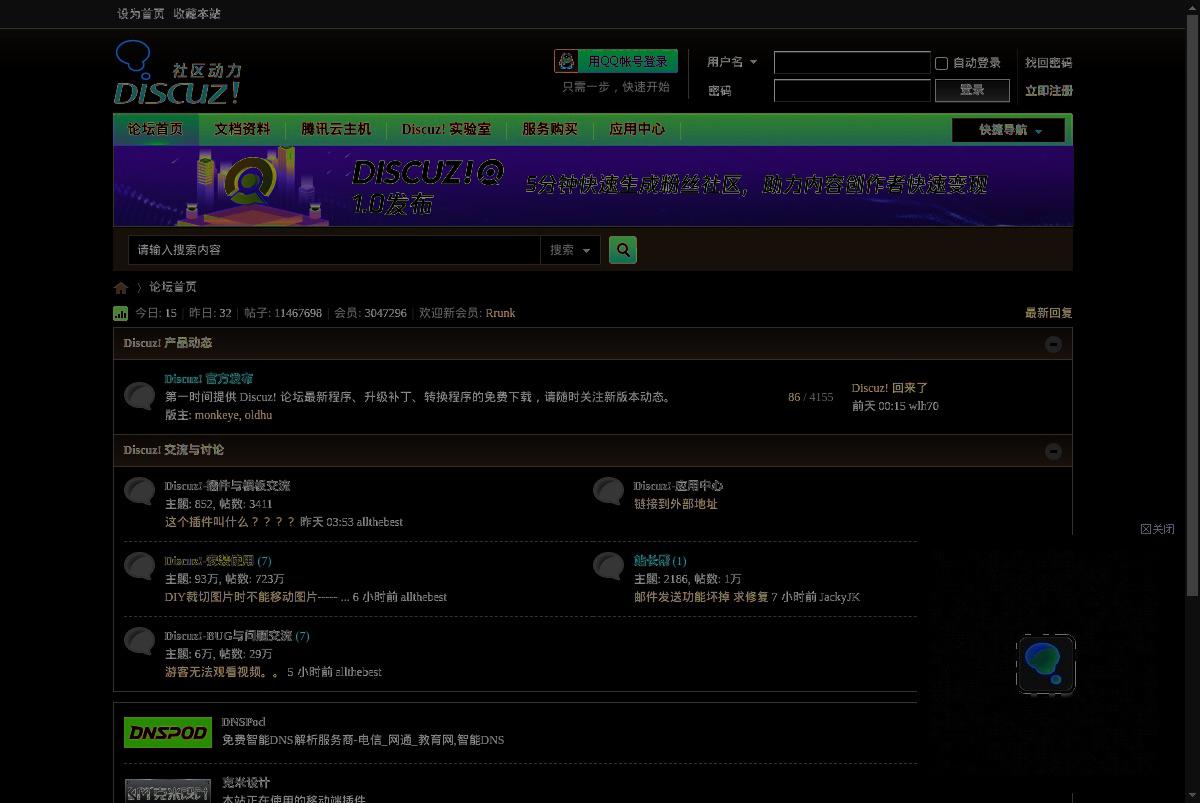Open the 这个插件叫什么？？？？ thread
The height and width of the screenshot is (803, 1200).
(x=230, y=522)
